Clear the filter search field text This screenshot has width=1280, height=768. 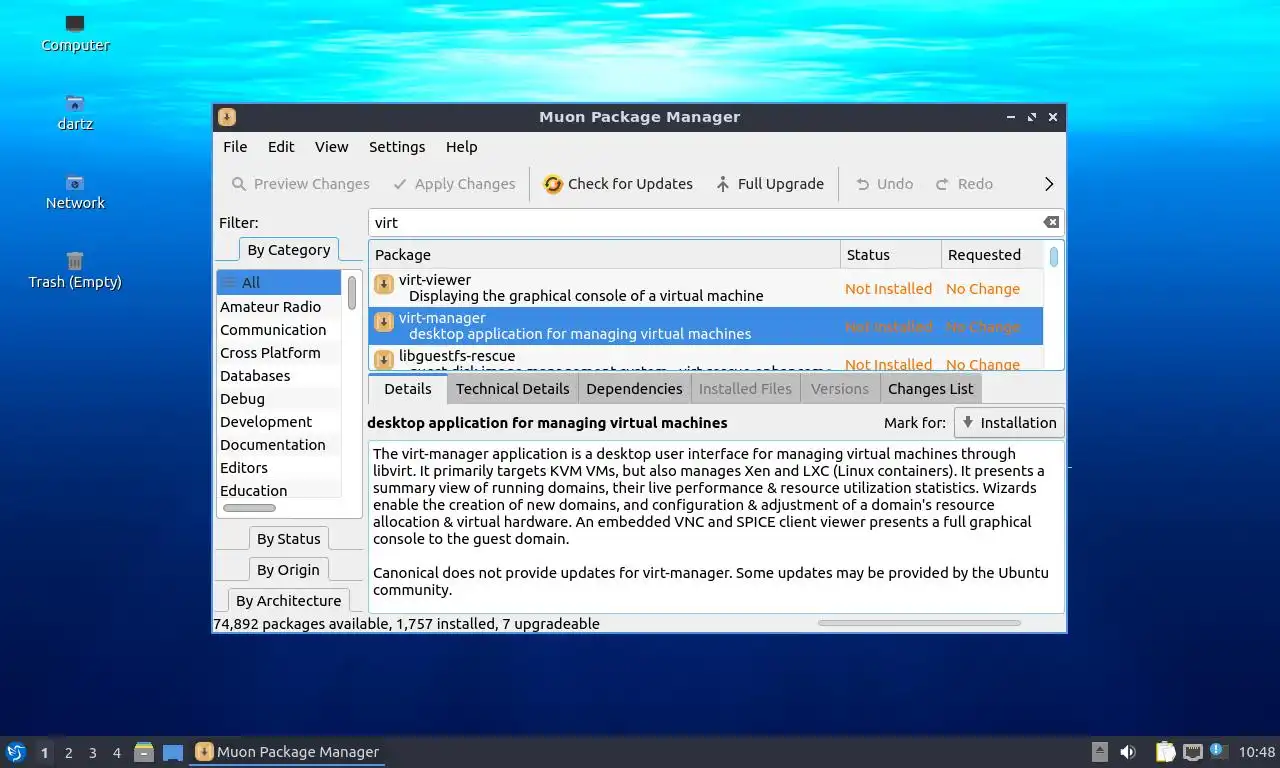pos(1051,223)
